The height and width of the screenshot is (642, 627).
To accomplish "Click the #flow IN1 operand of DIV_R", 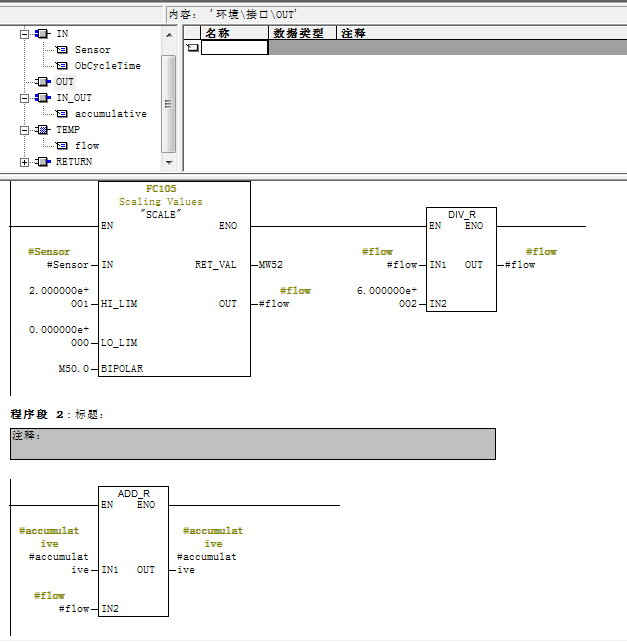I will [x=402, y=265].
